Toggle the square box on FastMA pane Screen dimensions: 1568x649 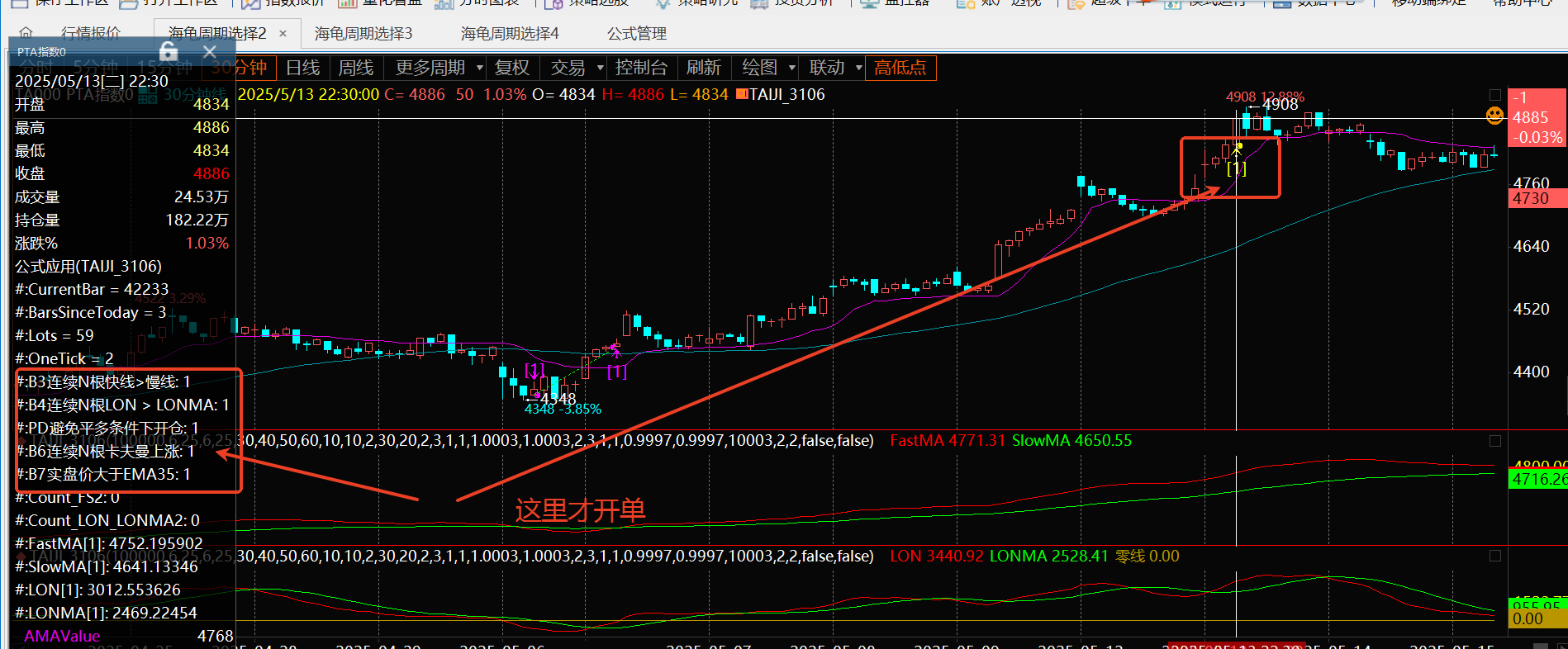click(x=1494, y=441)
